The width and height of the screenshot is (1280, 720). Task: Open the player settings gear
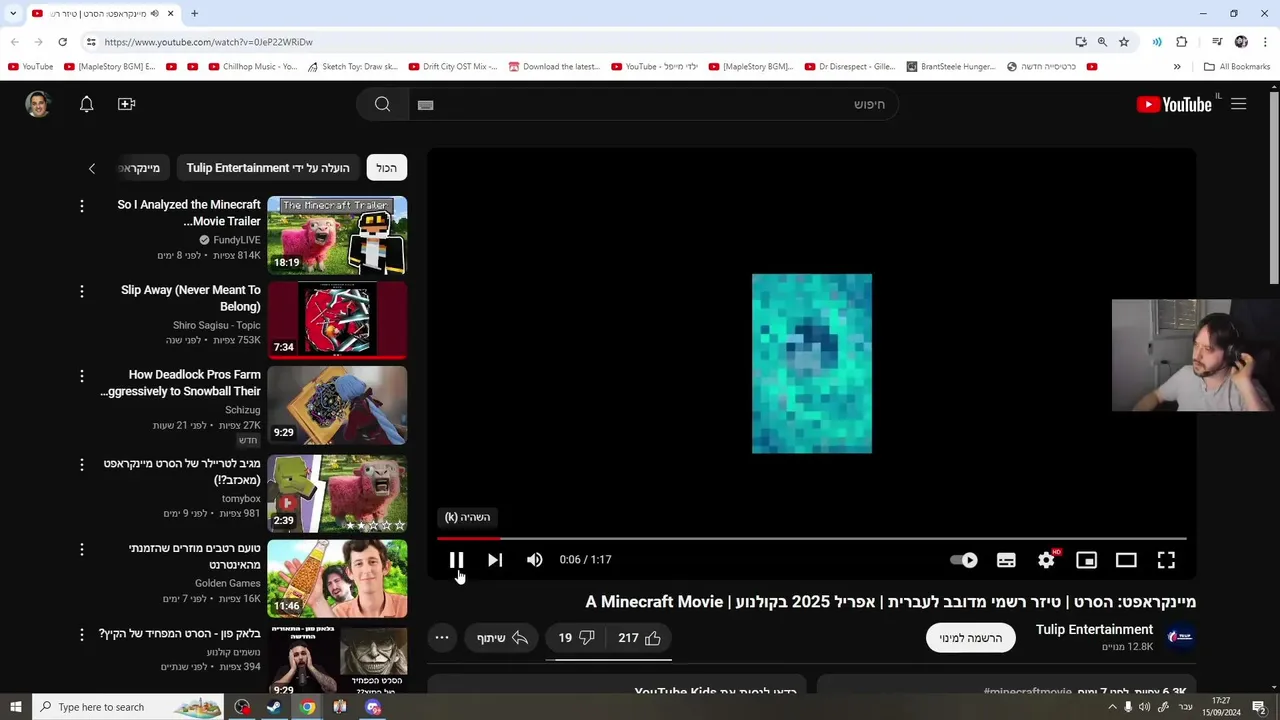click(x=1046, y=560)
